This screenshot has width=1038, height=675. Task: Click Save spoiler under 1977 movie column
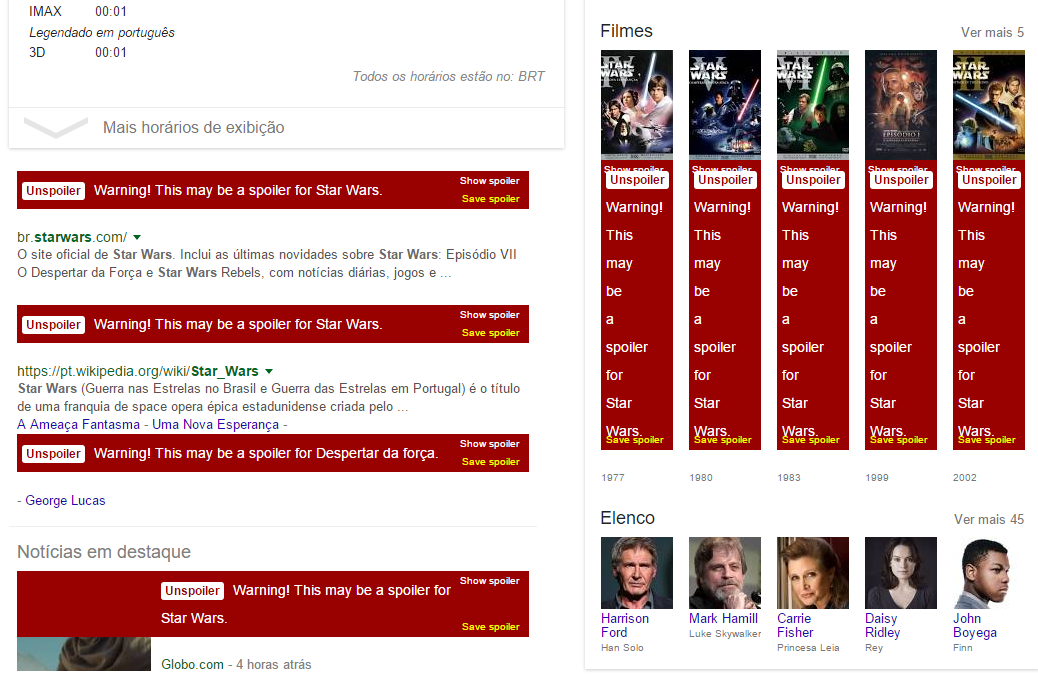[634, 440]
